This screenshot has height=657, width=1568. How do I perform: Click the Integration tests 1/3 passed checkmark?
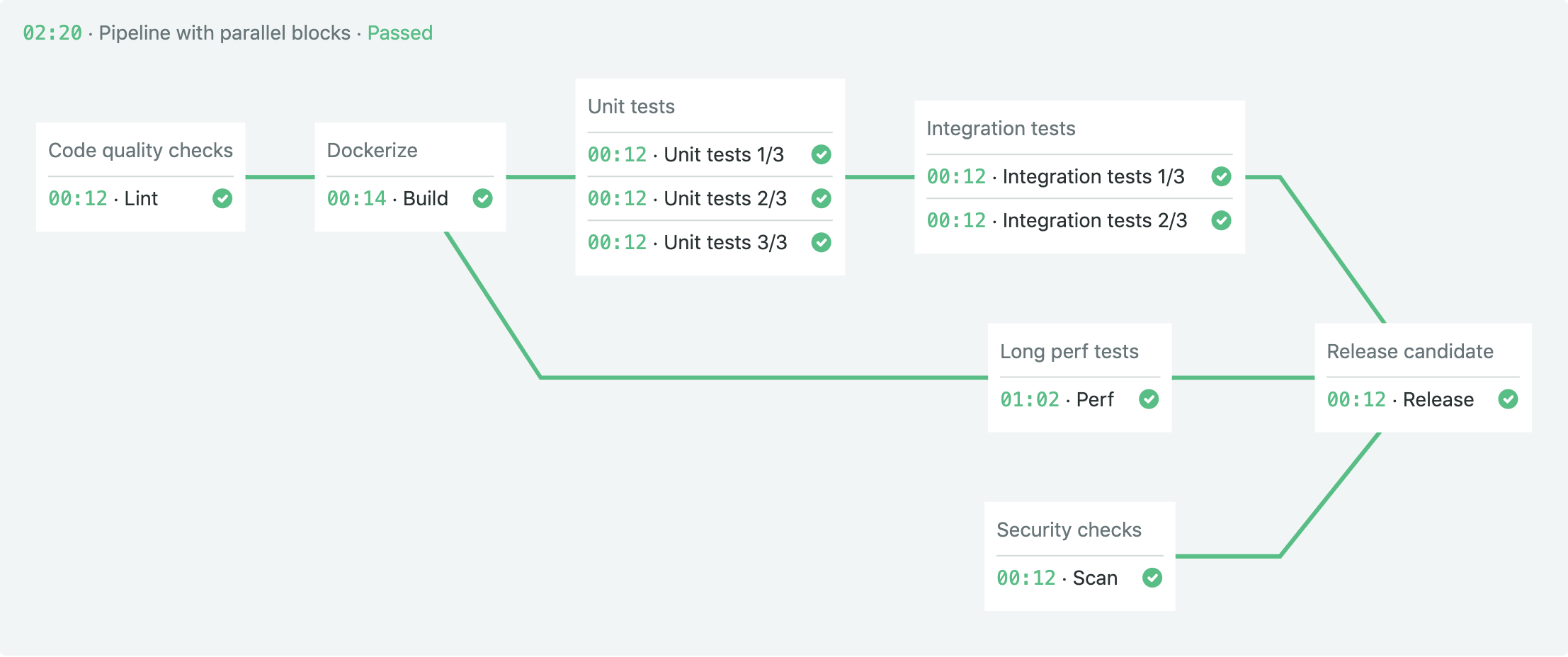pyautogui.click(x=1222, y=176)
